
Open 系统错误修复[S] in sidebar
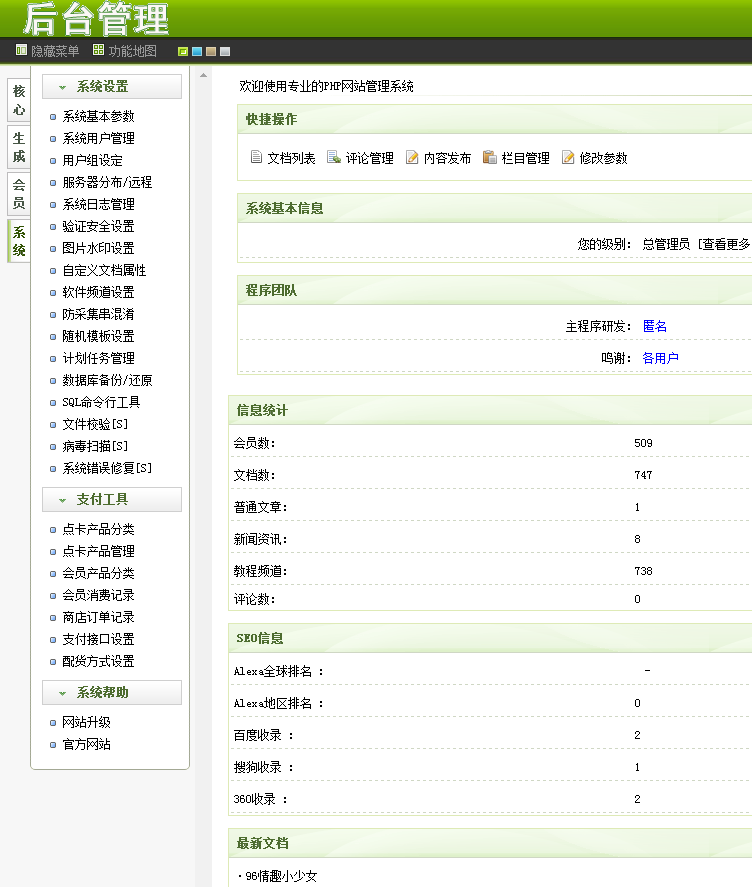pyautogui.click(x=107, y=468)
